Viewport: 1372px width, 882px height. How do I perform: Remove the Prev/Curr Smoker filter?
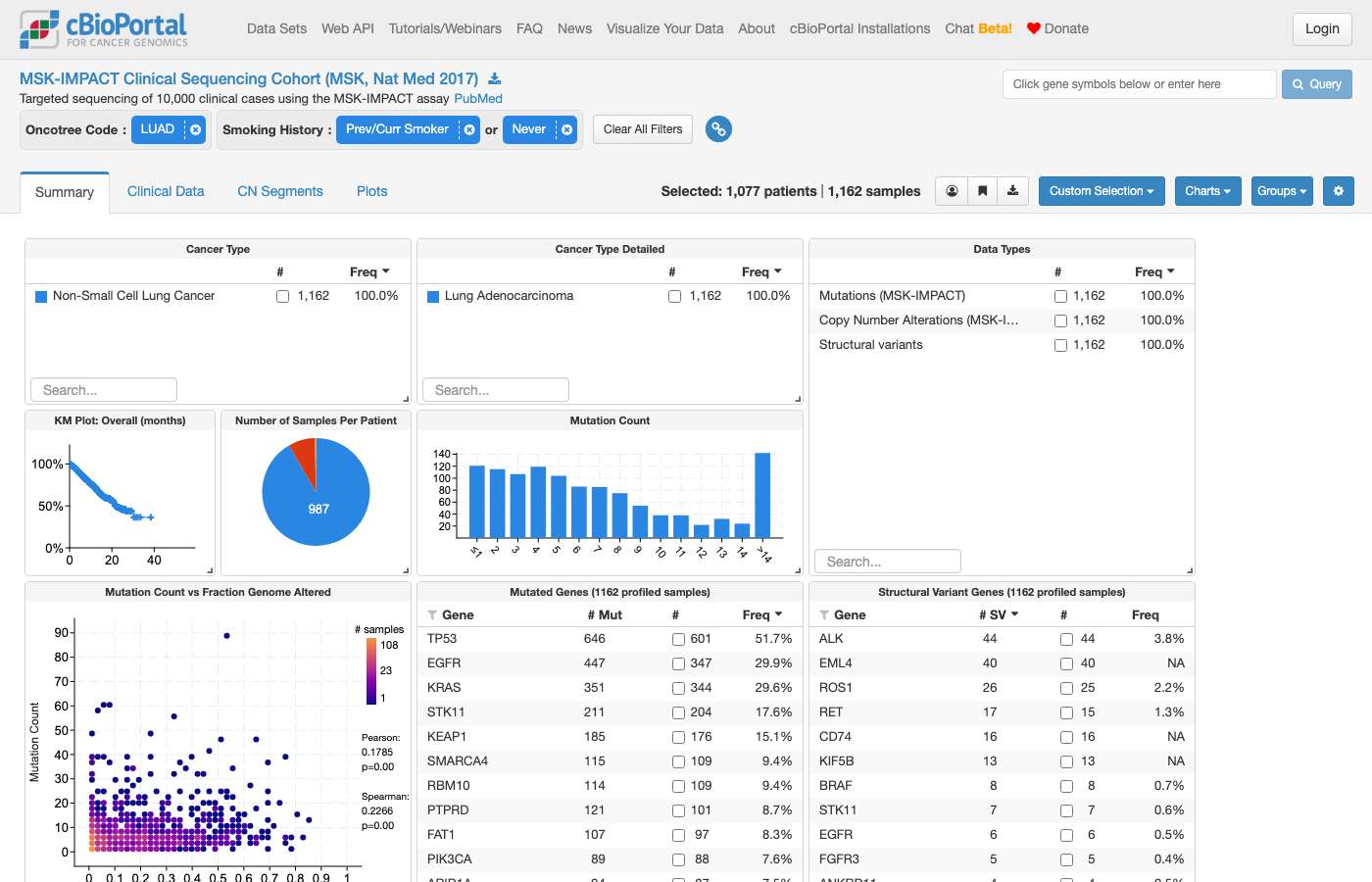469,129
